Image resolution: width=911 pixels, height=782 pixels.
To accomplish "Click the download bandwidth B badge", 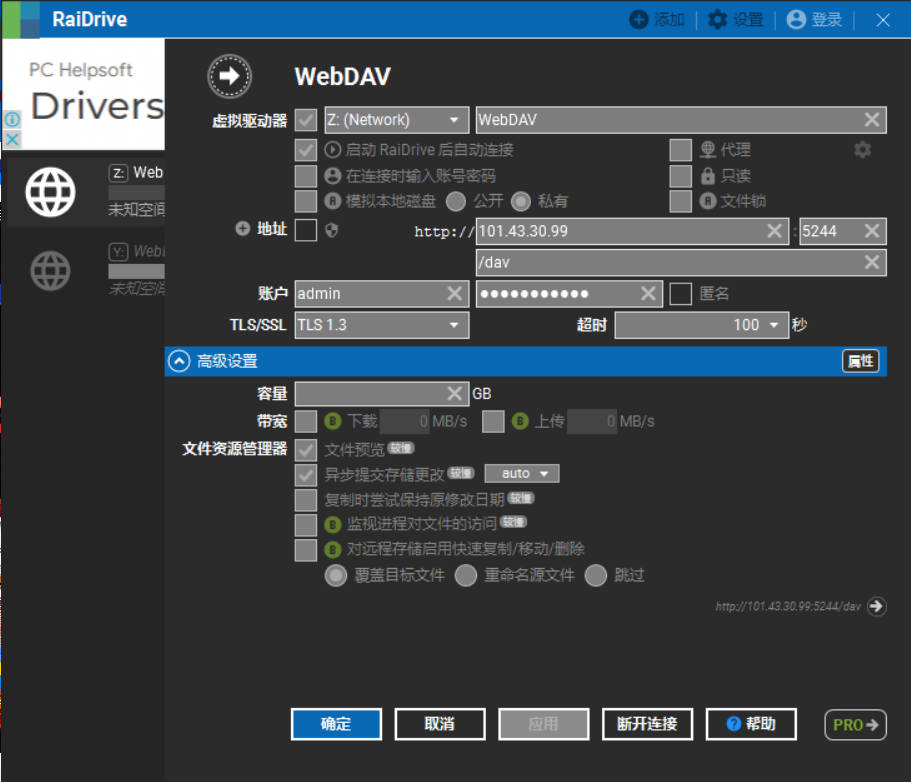I will (333, 421).
